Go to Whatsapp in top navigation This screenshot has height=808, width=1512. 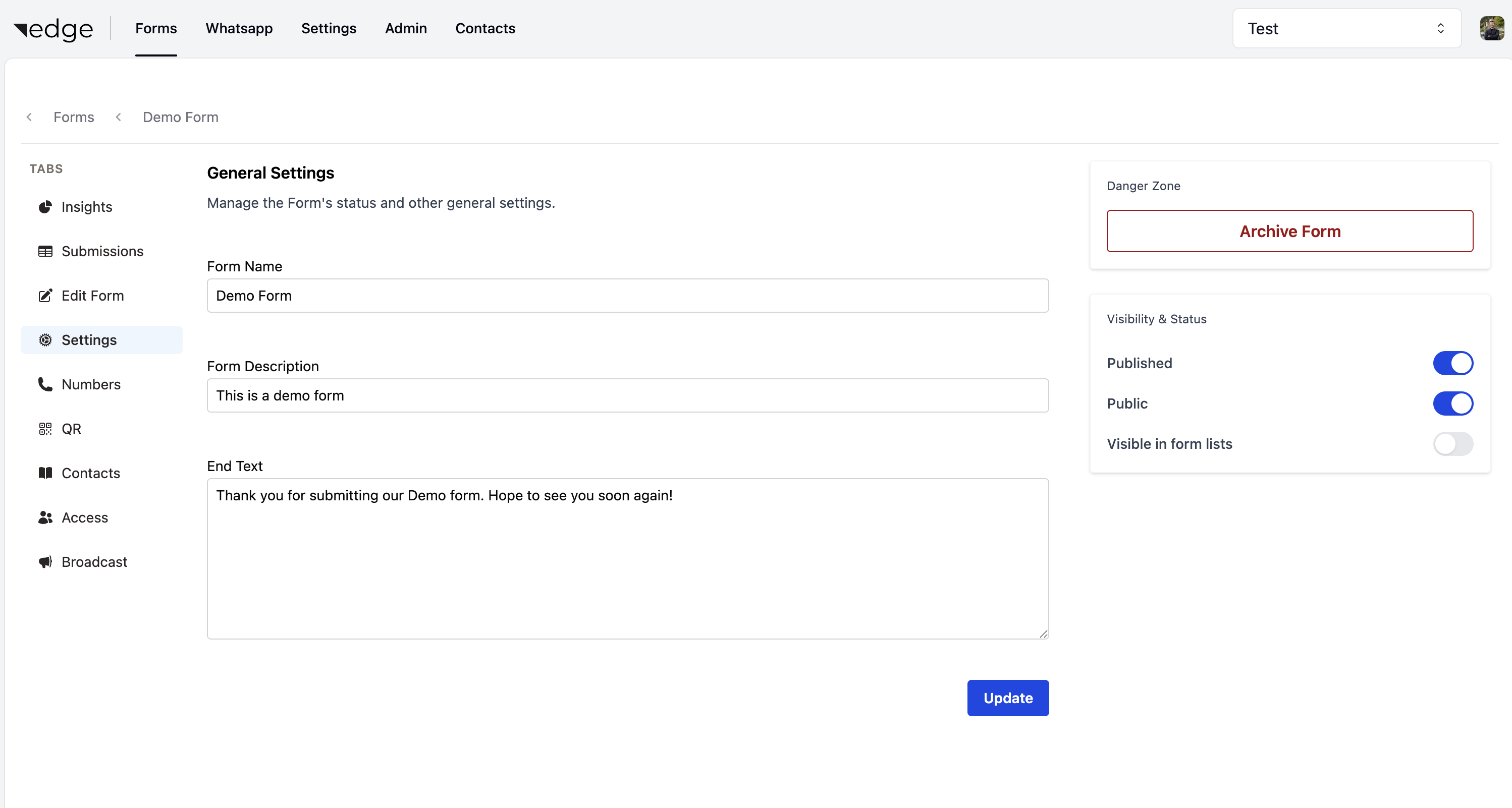[239, 28]
